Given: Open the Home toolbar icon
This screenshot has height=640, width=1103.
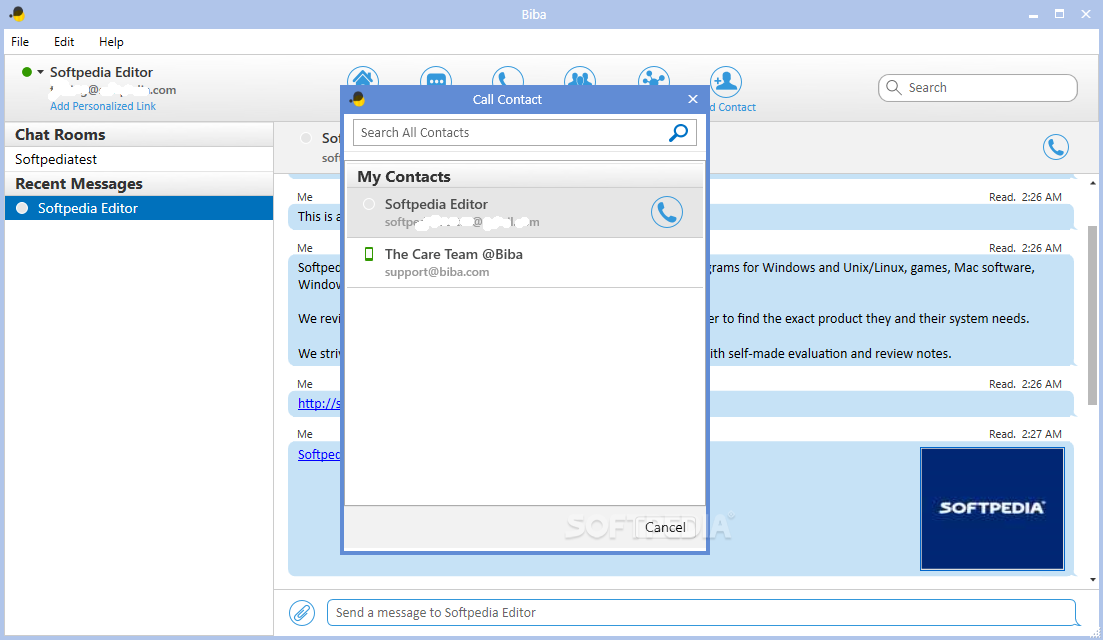Looking at the screenshot, I should (363, 77).
